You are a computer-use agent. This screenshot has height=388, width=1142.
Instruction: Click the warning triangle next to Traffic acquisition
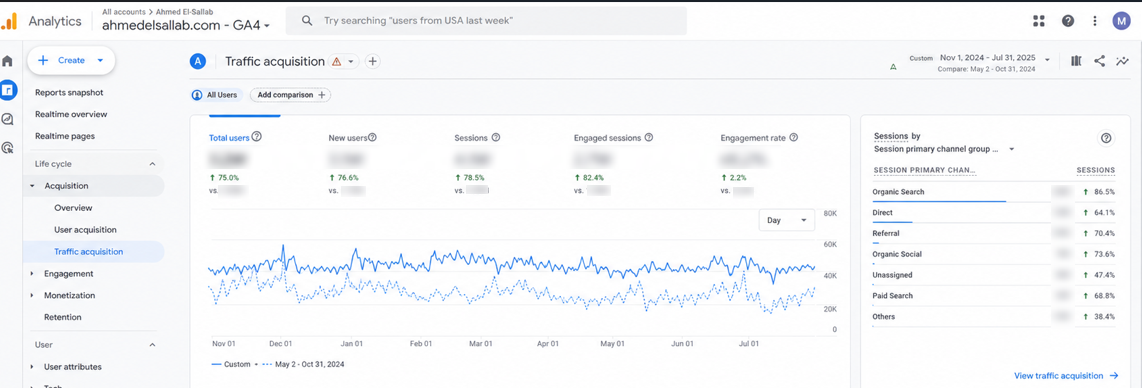336,62
